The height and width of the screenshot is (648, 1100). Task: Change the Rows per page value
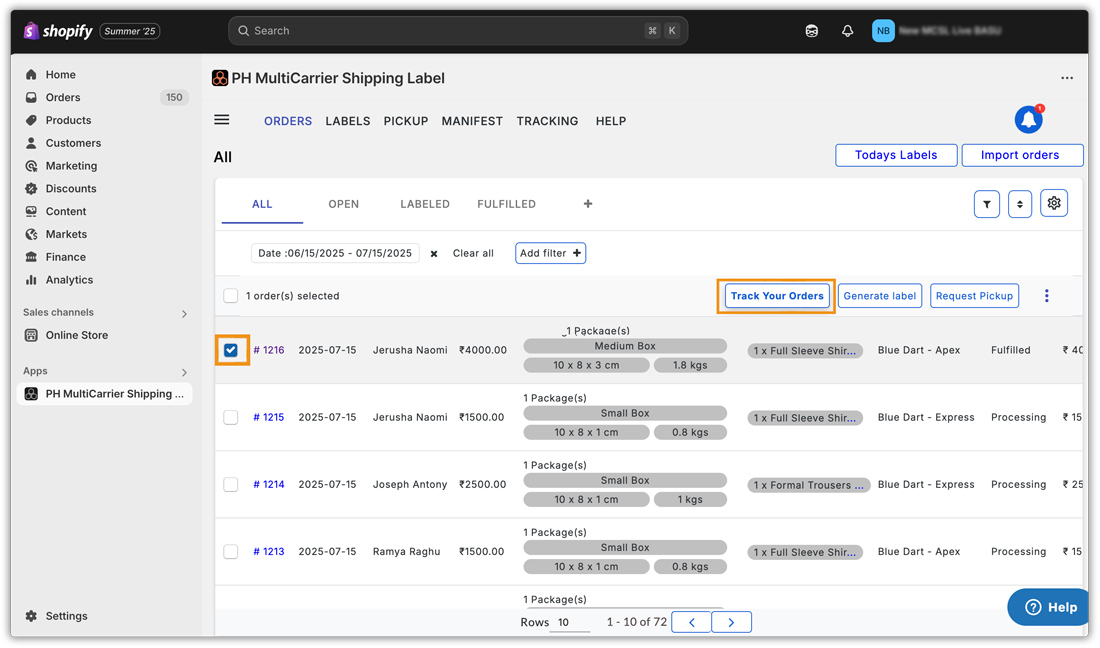pyautogui.click(x=569, y=623)
